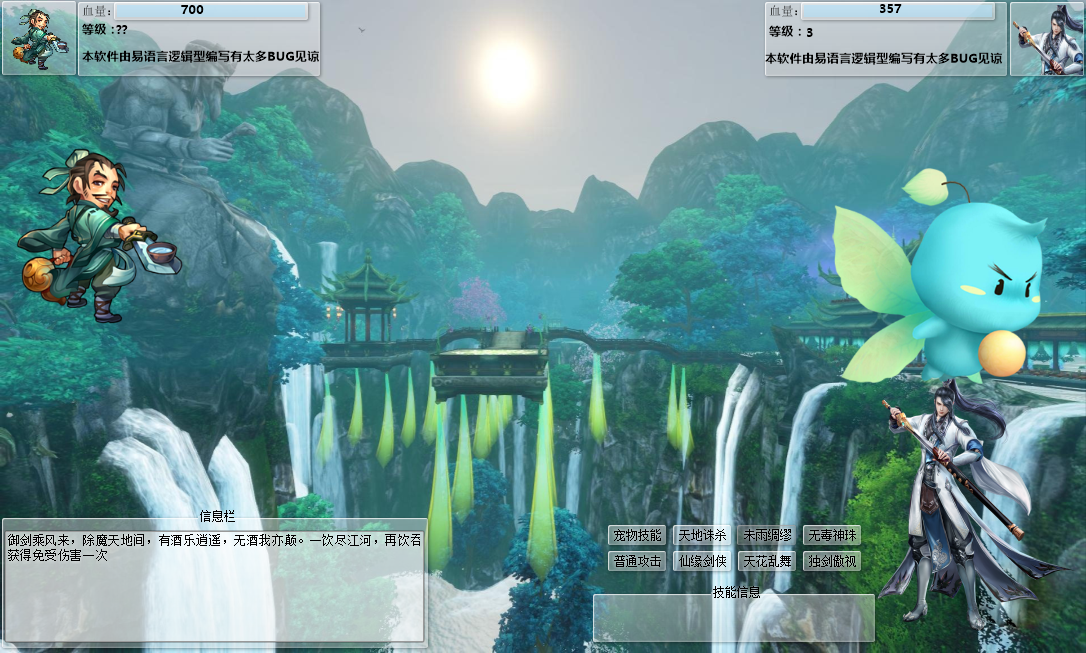Select the blue winged pet creature

click(941, 277)
